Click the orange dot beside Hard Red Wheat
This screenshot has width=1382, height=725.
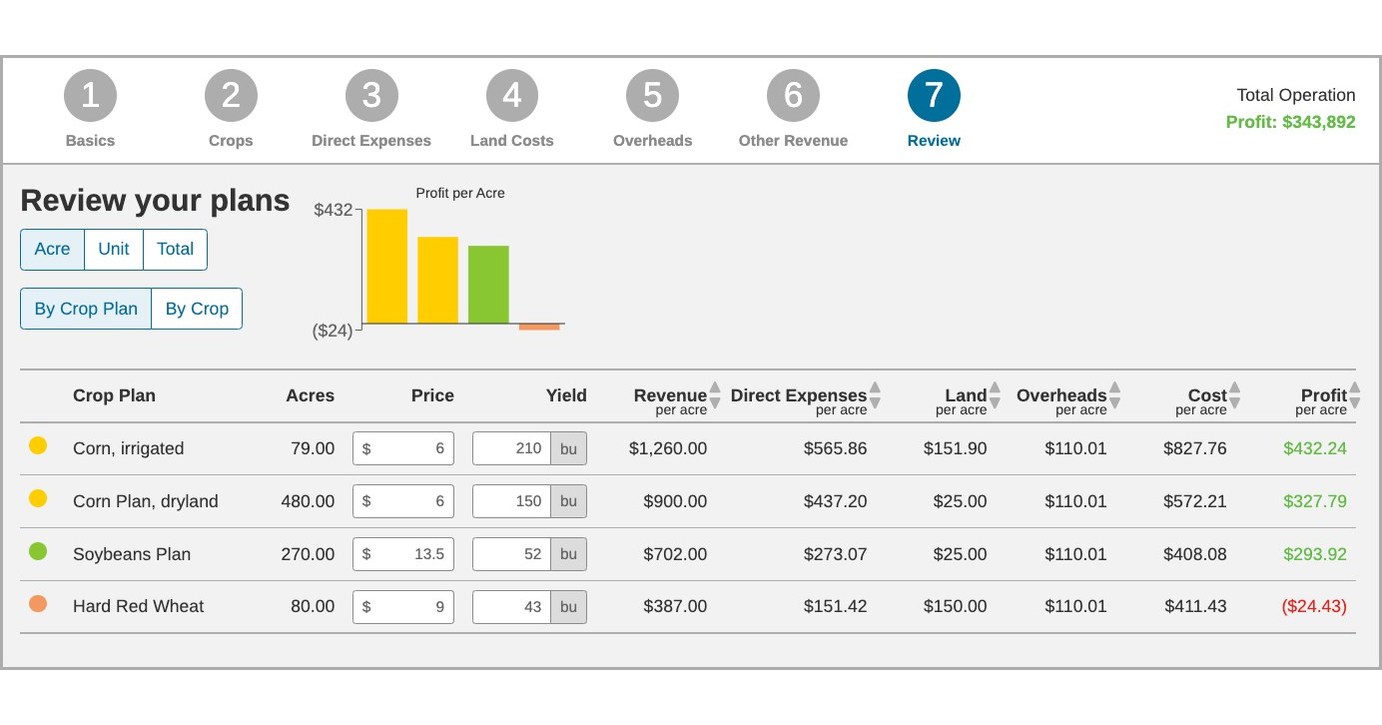[x=38, y=604]
